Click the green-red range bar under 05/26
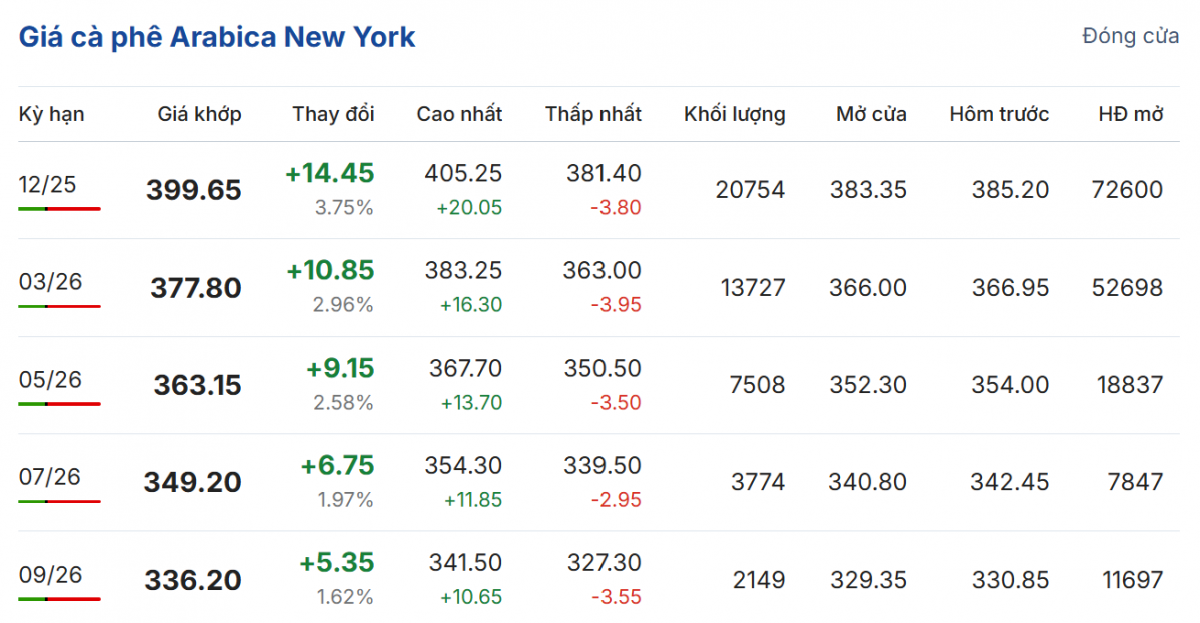The height and width of the screenshot is (623, 1200). coord(59,404)
